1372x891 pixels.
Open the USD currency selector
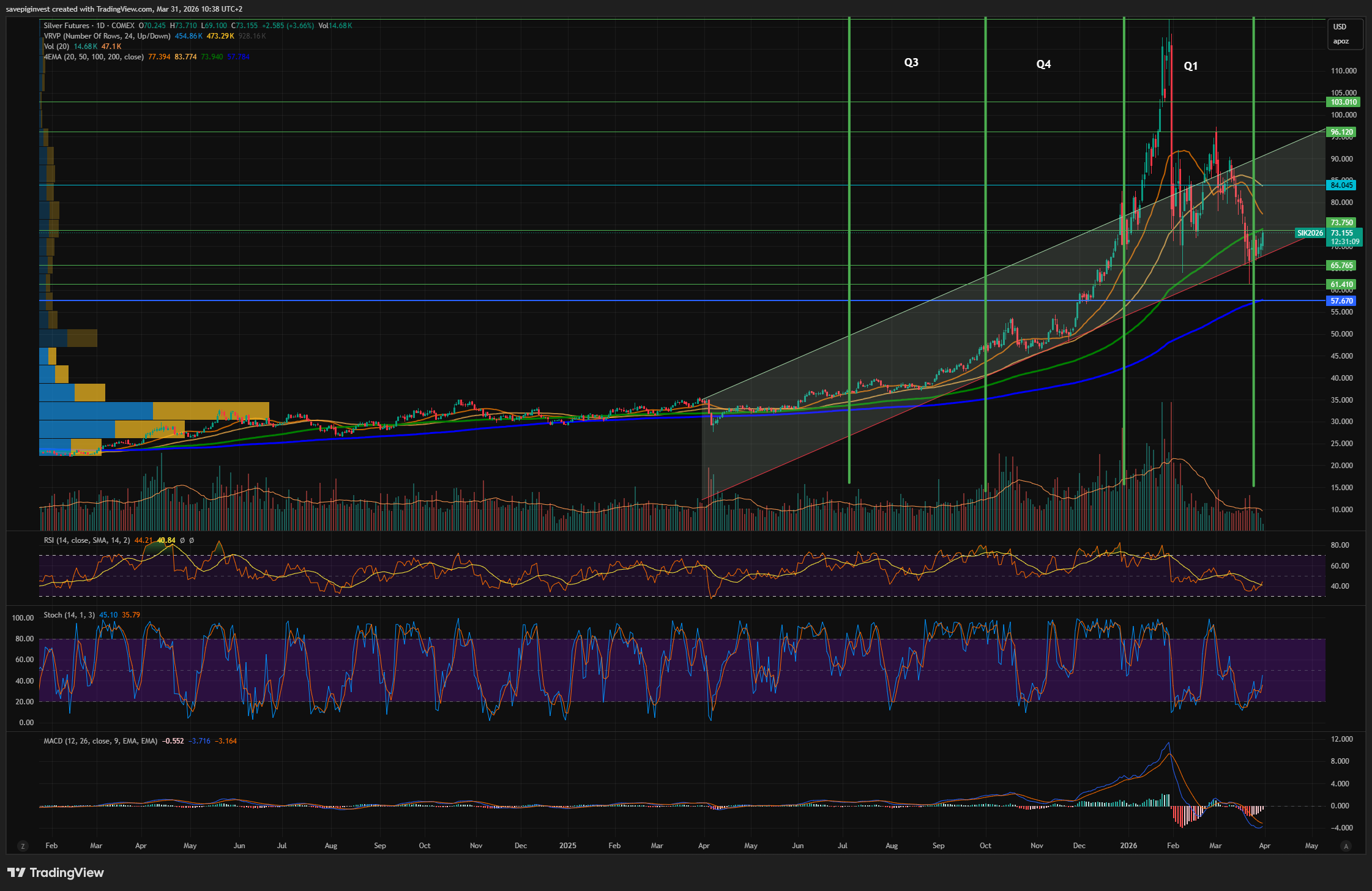1340,27
